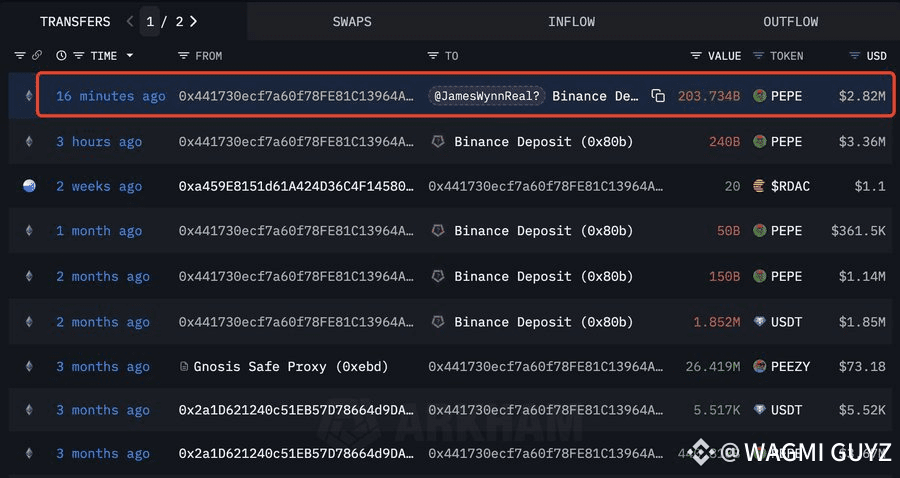Click the PEEZY token name

(790, 366)
